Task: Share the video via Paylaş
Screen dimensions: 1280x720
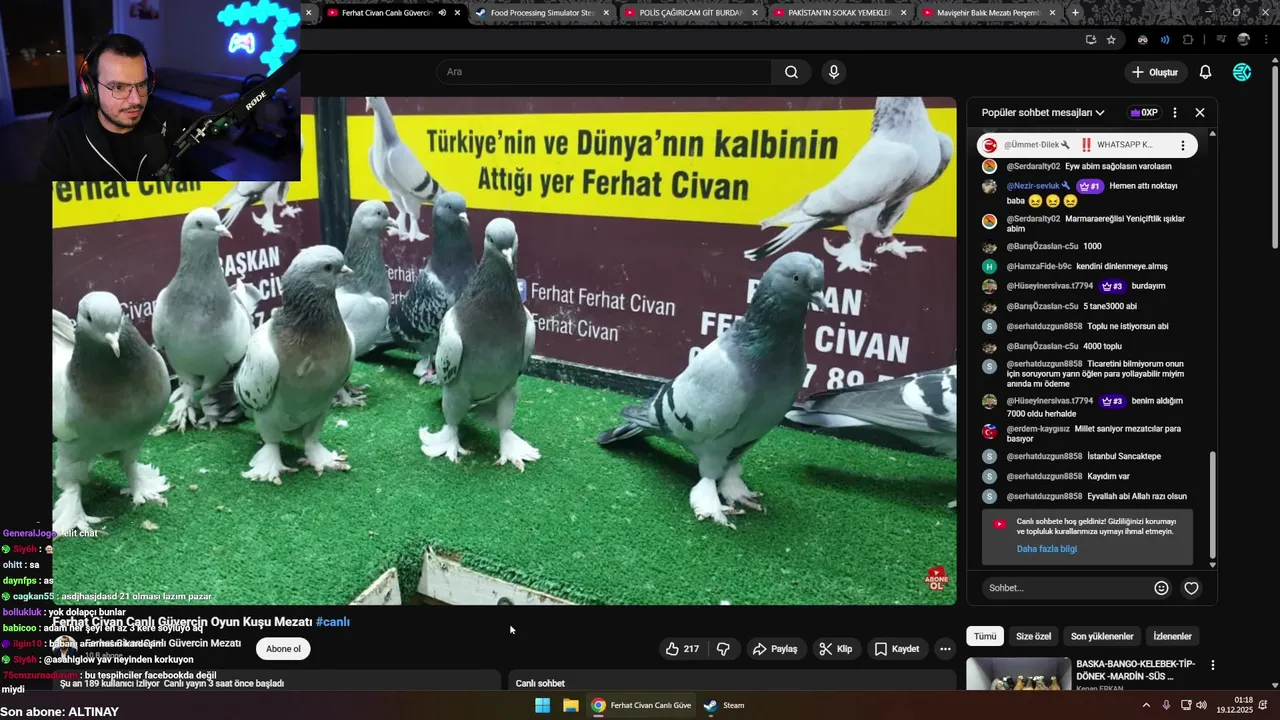Action: pyautogui.click(x=775, y=649)
